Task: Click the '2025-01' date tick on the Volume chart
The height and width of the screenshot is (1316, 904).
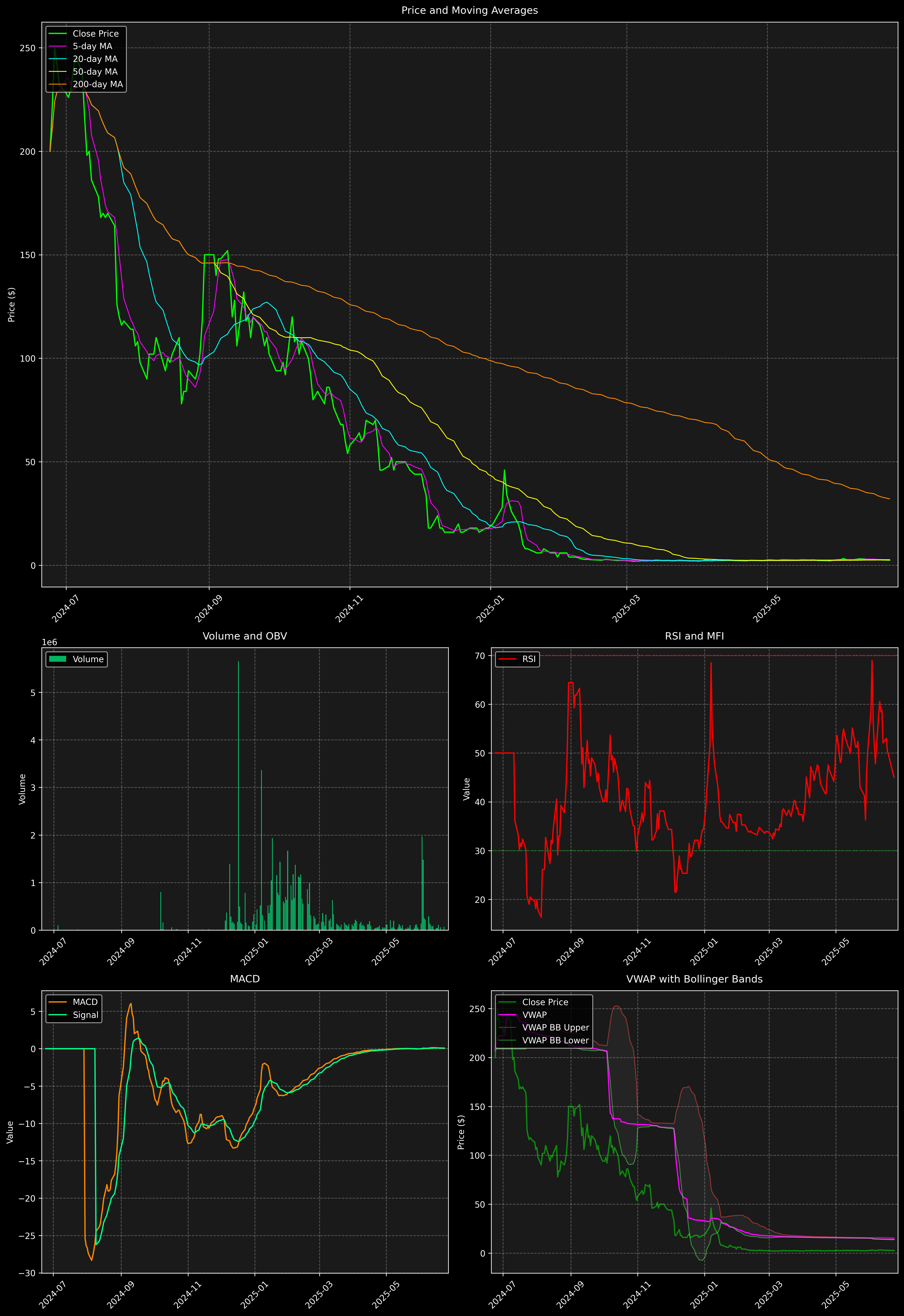Action: click(254, 952)
